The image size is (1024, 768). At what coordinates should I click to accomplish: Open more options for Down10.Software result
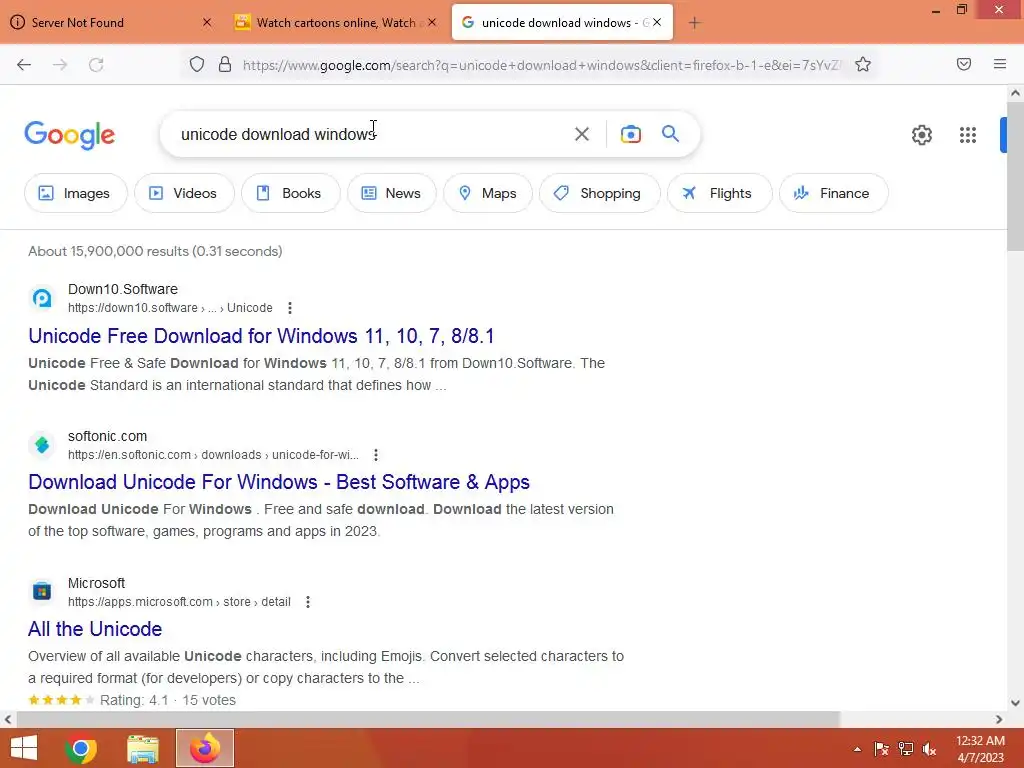tap(290, 308)
